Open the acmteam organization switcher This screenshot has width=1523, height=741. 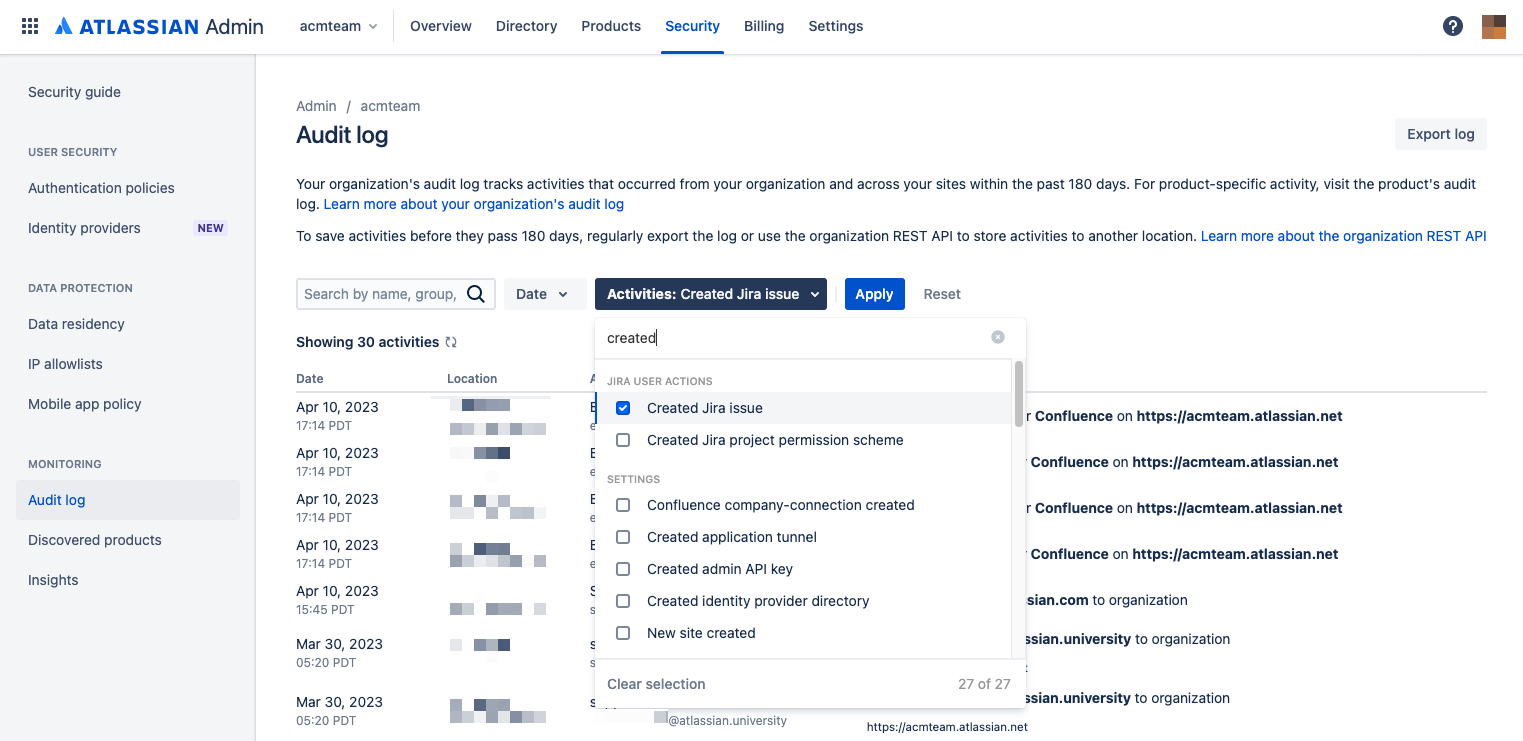(338, 26)
